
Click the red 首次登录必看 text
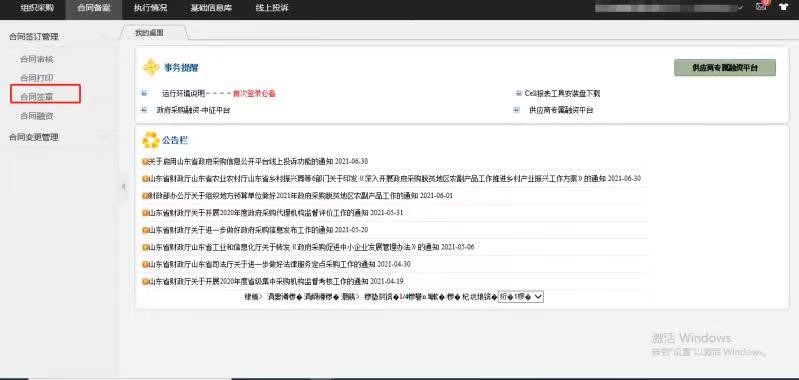coord(254,93)
